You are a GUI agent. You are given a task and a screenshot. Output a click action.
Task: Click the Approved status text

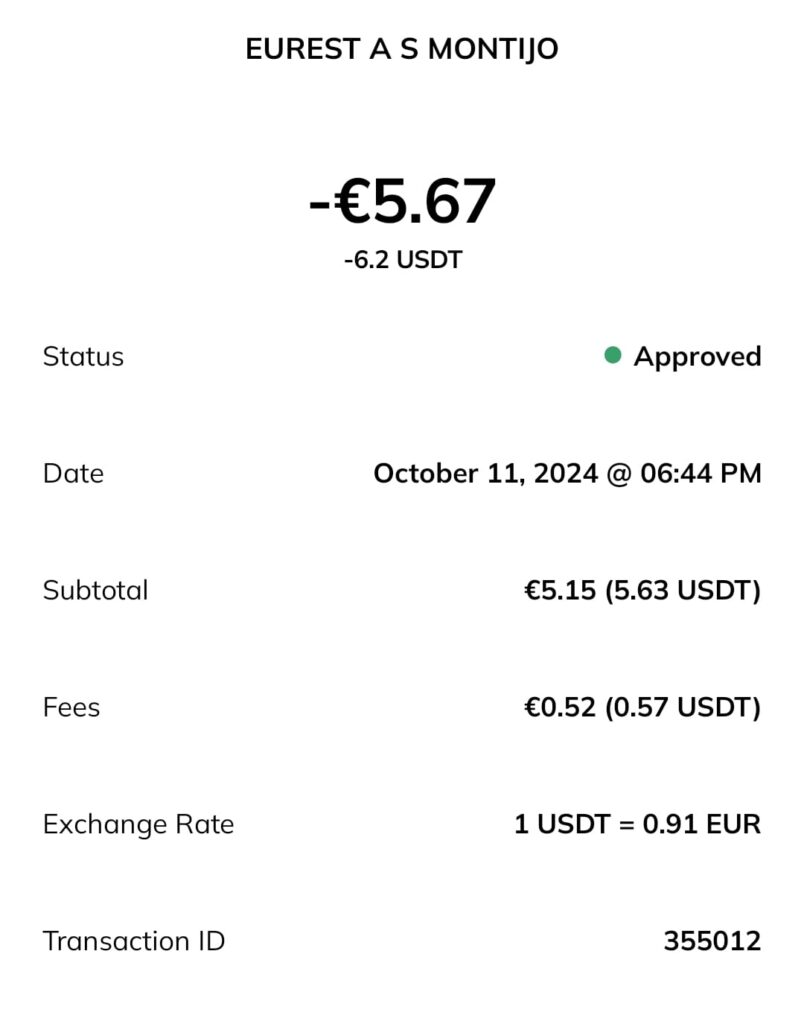tap(697, 357)
